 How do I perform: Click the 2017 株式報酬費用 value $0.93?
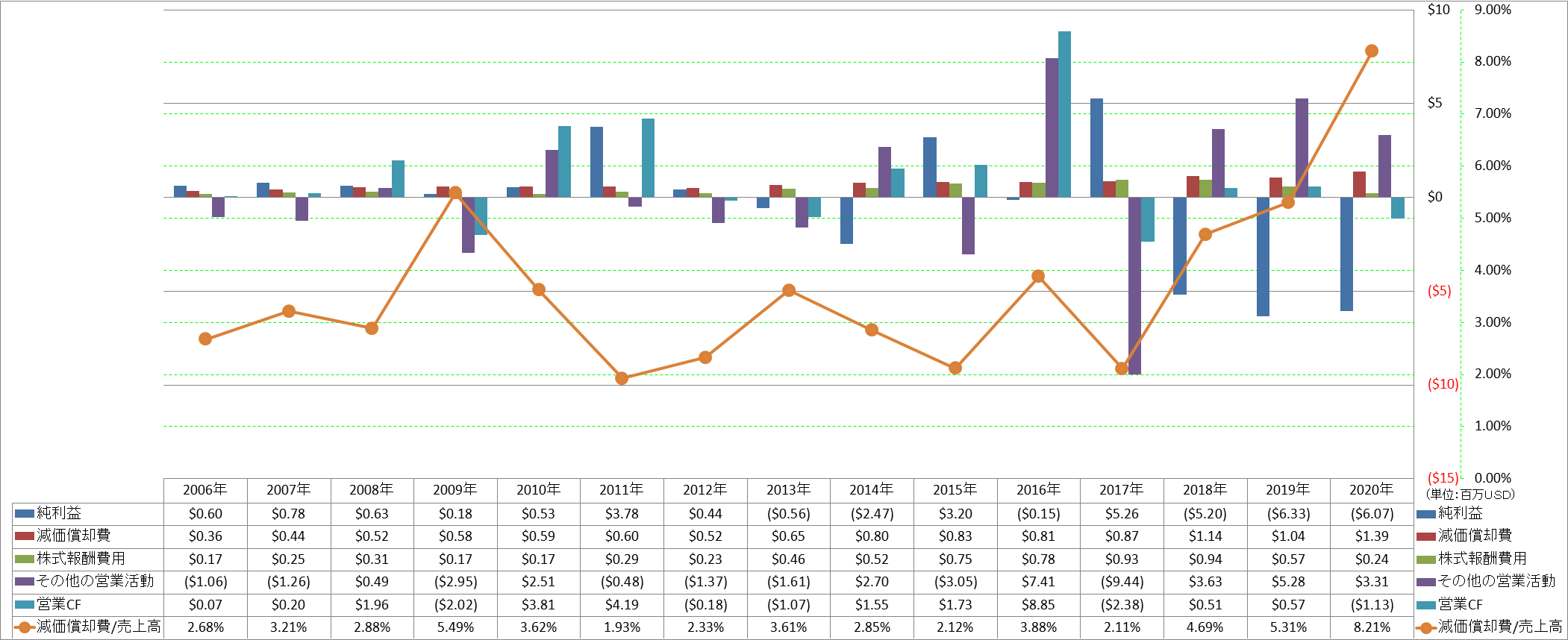[1122, 559]
